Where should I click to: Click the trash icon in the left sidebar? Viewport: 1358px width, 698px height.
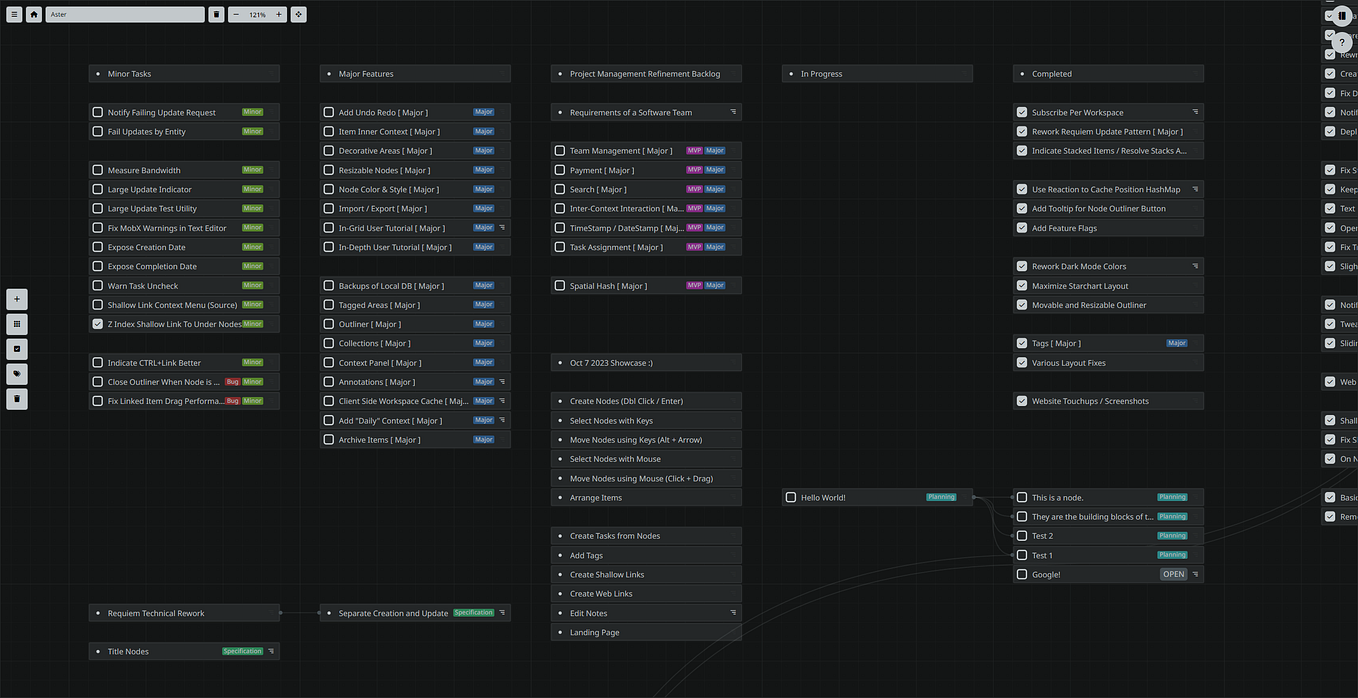pyautogui.click(x=16, y=398)
